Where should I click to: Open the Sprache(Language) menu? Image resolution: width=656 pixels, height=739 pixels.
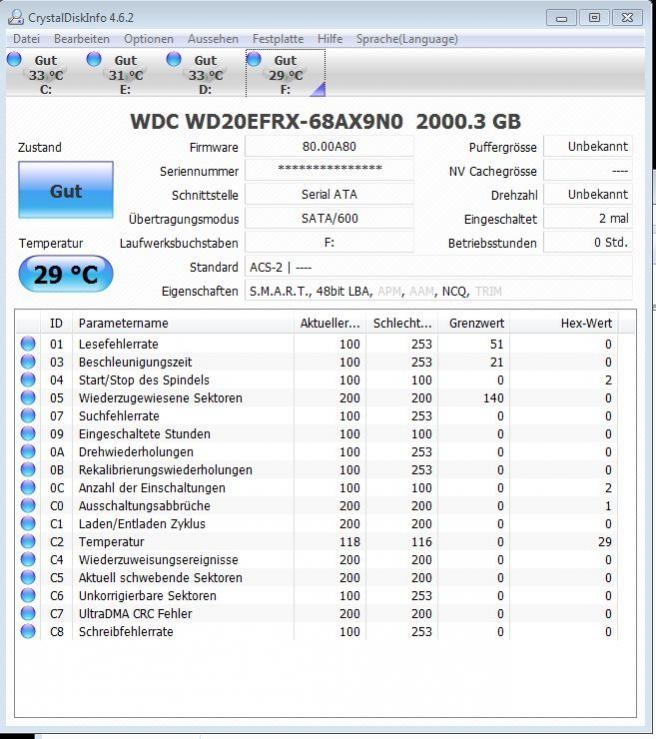click(407, 39)
